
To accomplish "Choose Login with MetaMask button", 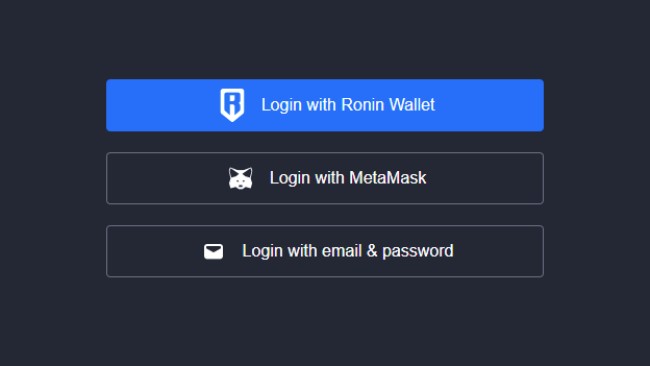I will coord(325,178).
